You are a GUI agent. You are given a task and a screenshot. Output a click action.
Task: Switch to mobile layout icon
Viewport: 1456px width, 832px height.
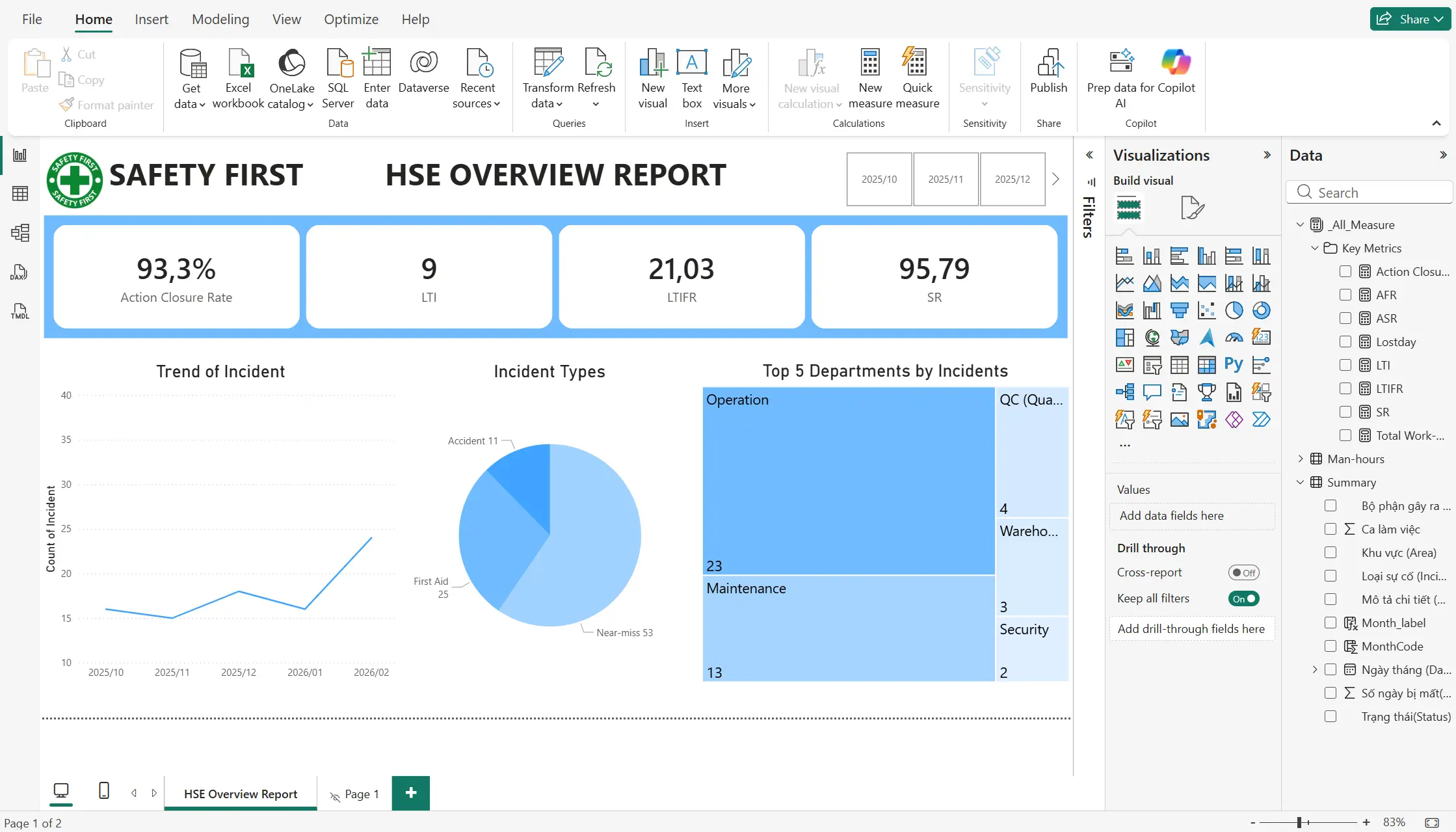click(103, 791)
